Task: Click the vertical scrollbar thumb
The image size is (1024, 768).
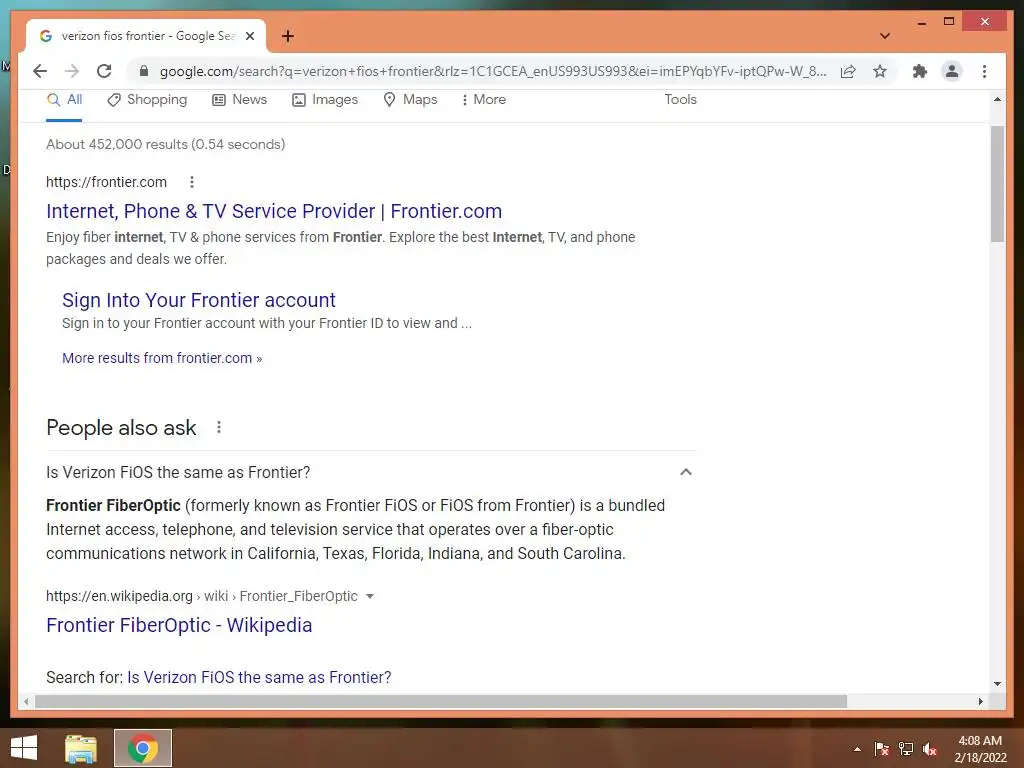Action: pos(997,184)
